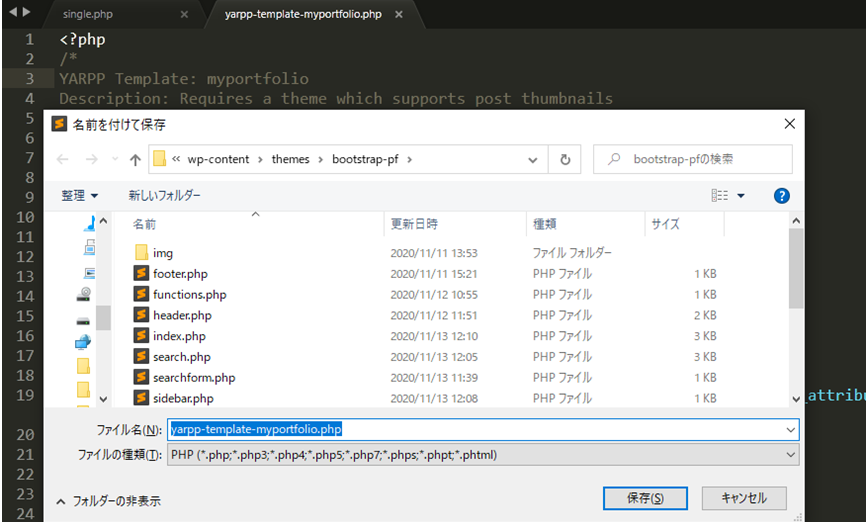Click the Network icon in navigation pane
Viewport: 866px width, 522px height.
pyautogui.click(x=84, y=343)
